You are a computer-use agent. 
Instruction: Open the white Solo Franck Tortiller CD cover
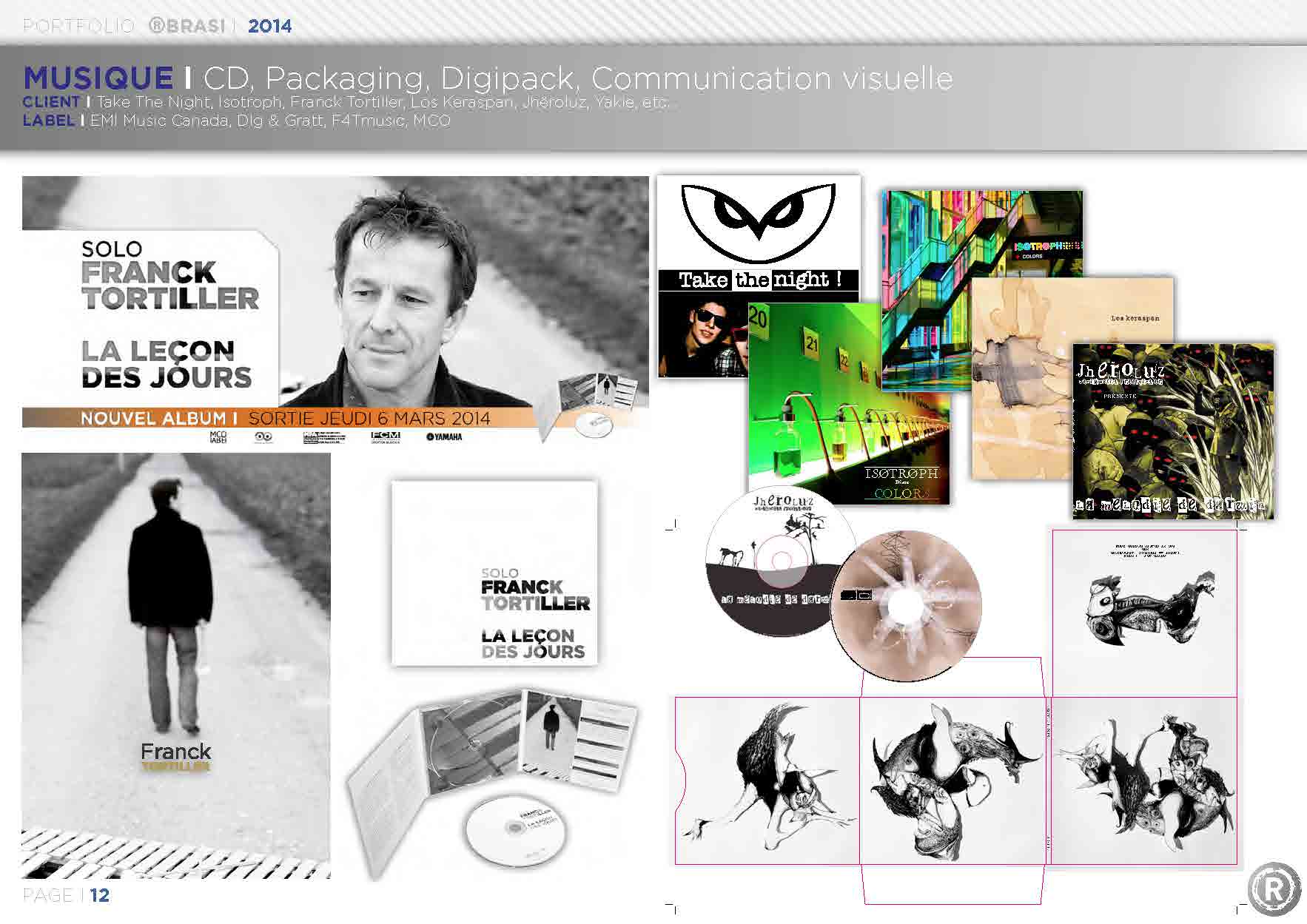tap(494, 573)
